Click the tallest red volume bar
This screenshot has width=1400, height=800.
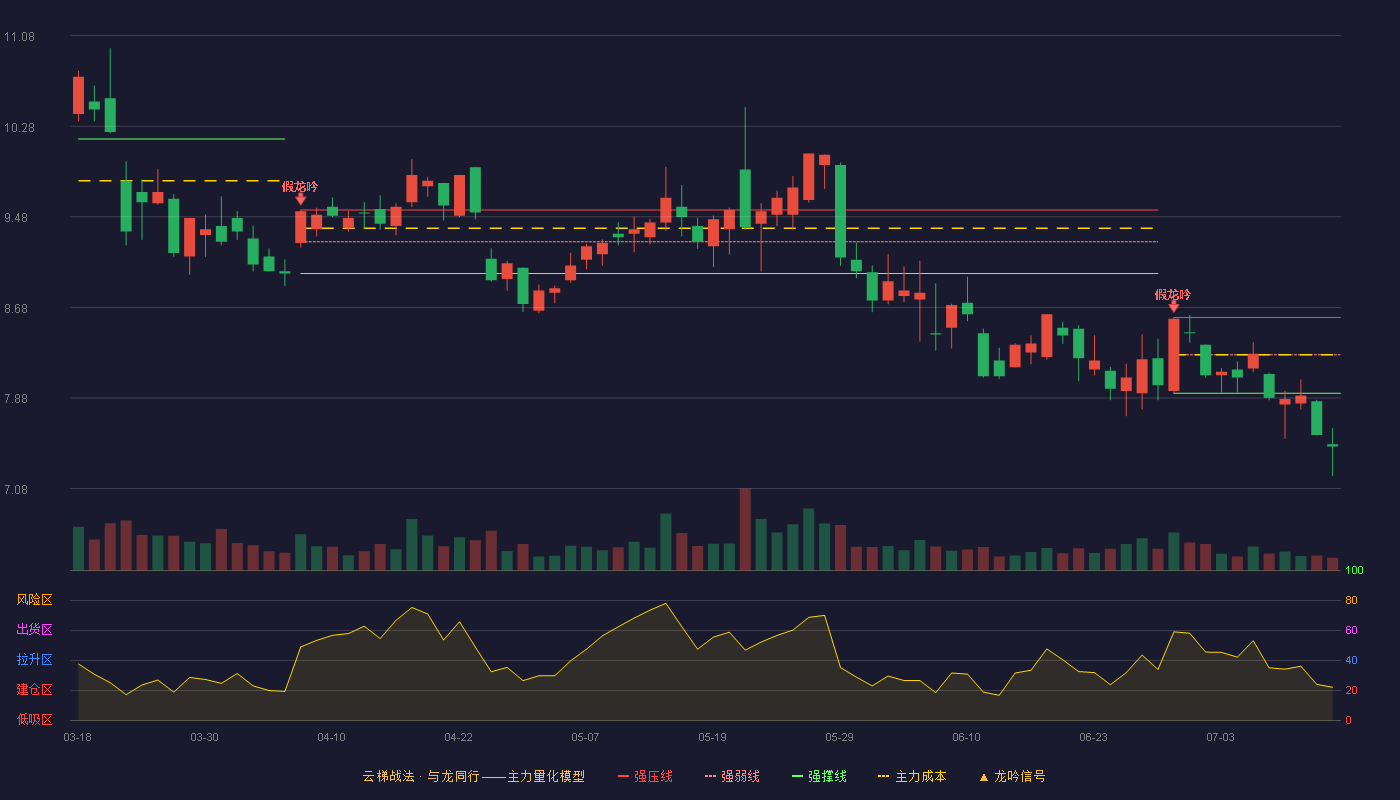tap(745, 529)
